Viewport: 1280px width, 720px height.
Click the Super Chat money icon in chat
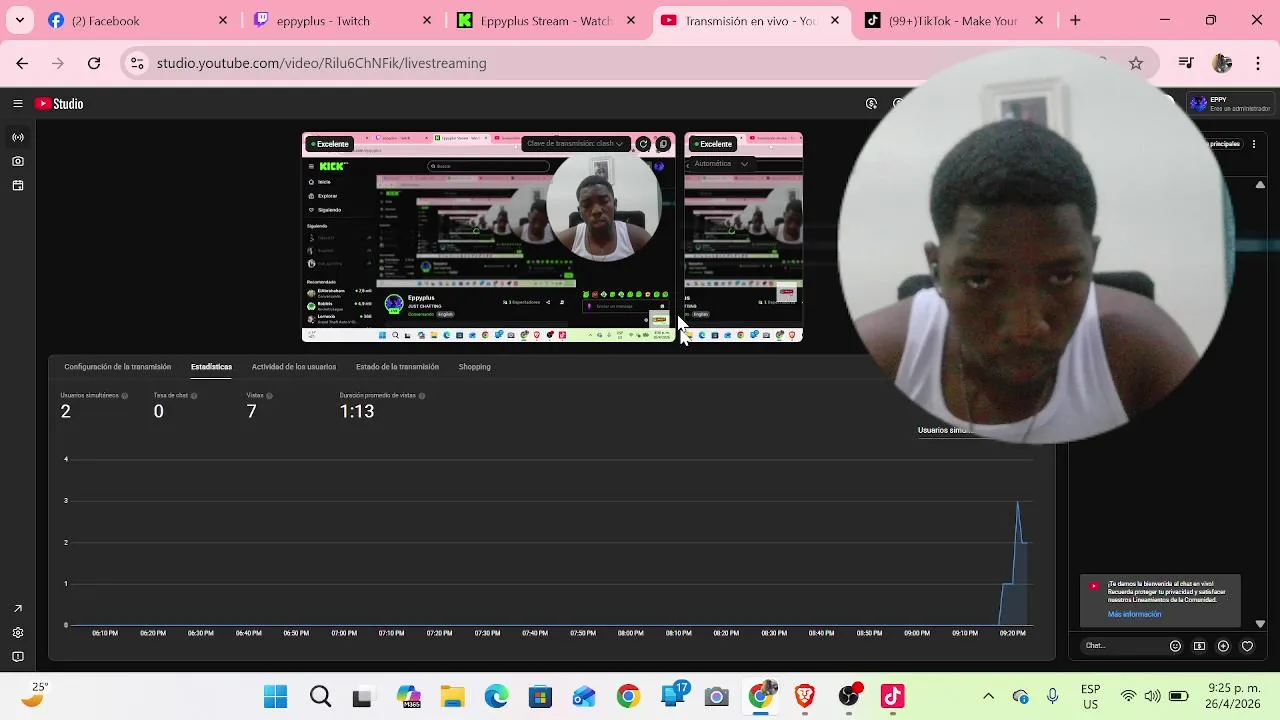click(x=1199, y=646)
